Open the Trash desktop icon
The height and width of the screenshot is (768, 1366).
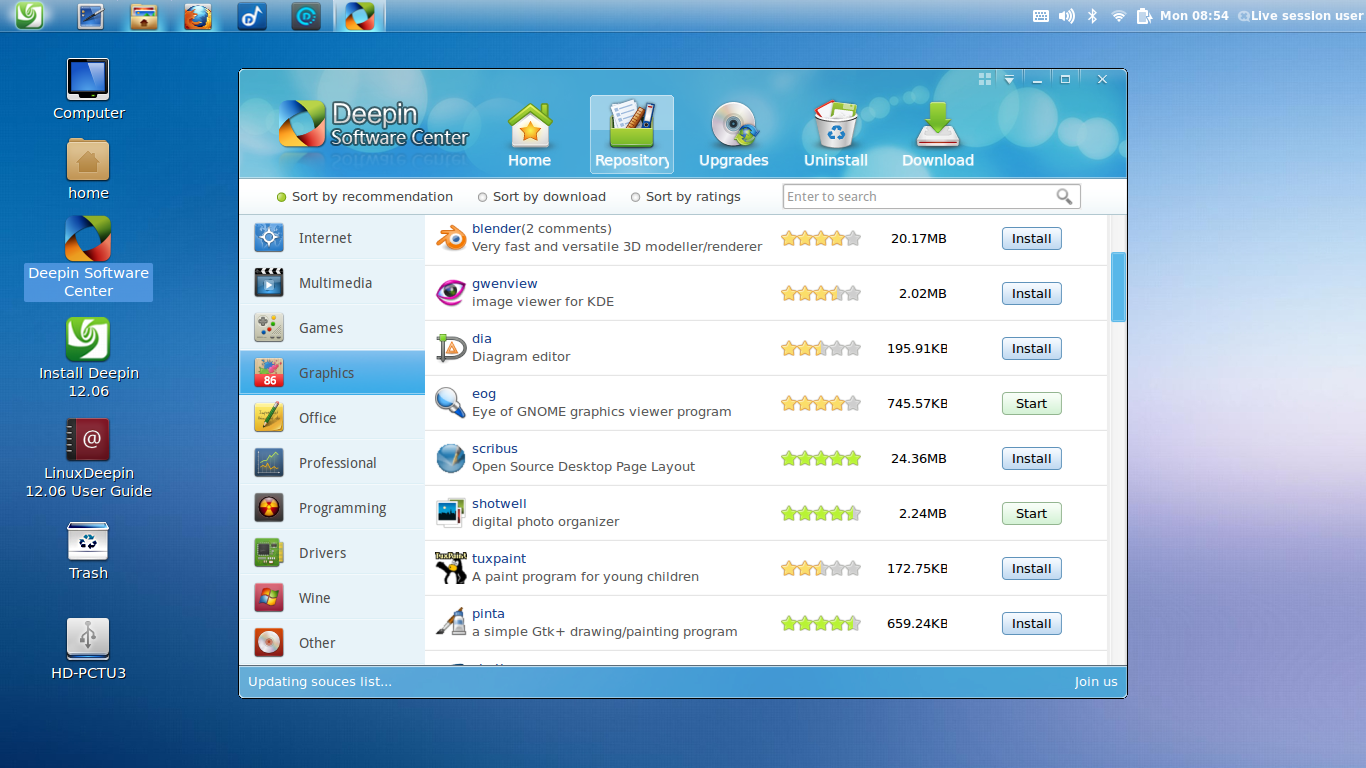click(x=88, y=550)
